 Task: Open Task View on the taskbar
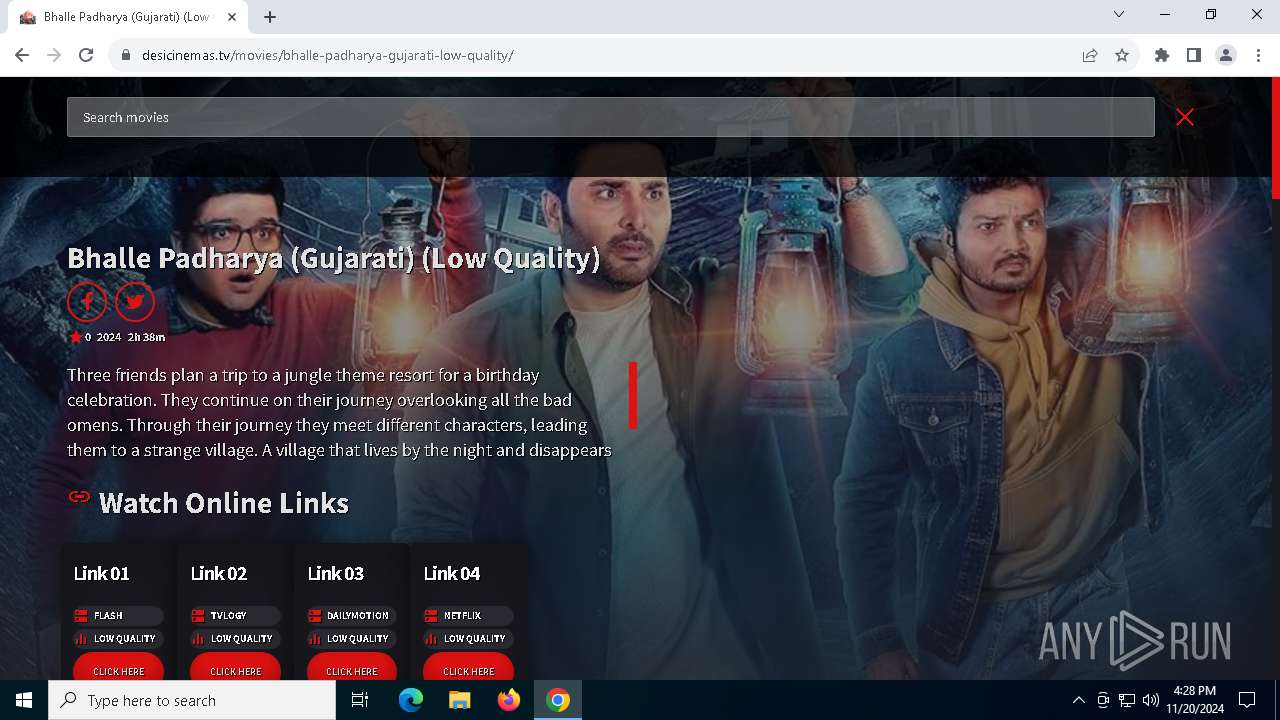(x=360, y=700)
